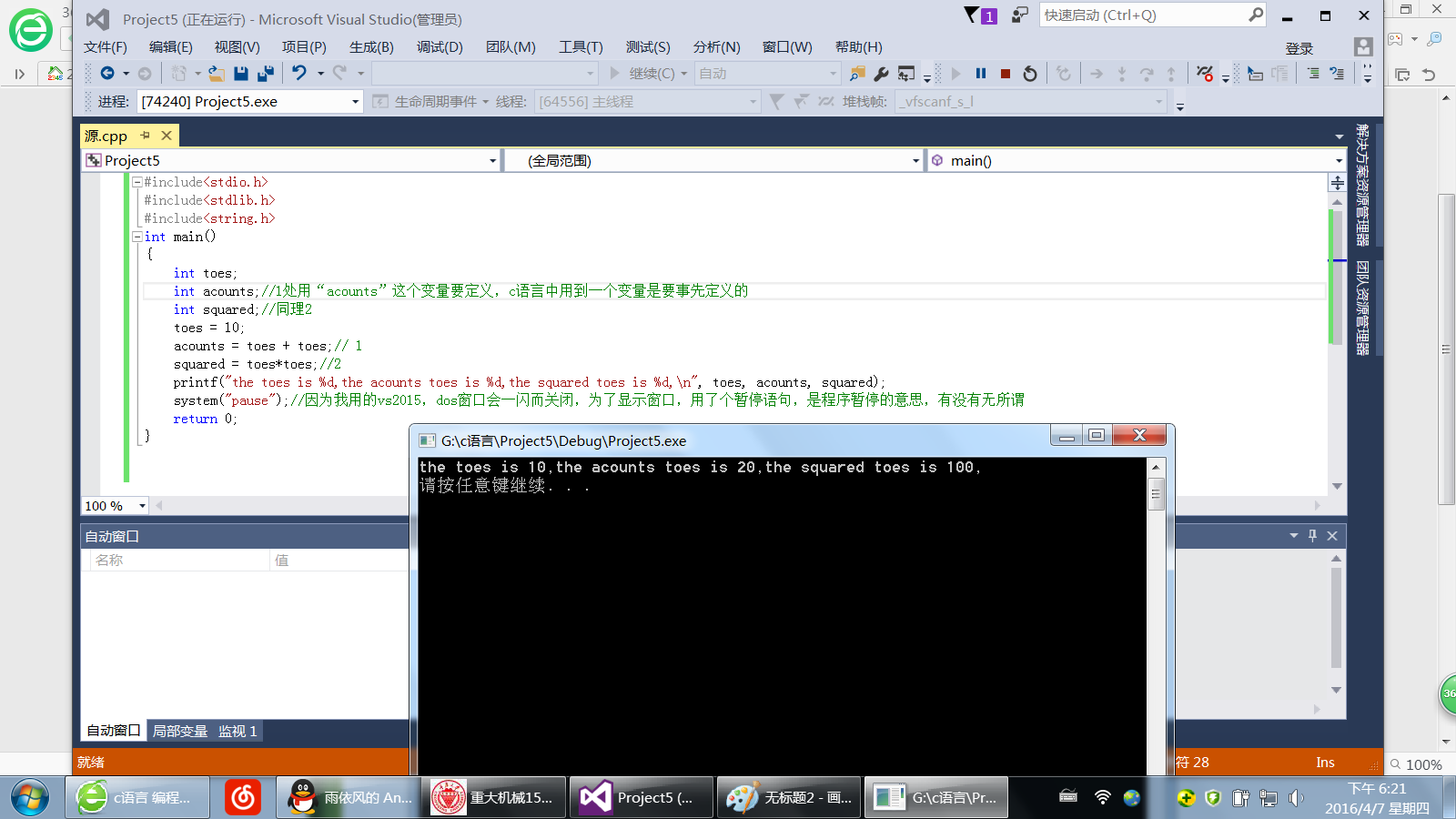Expand the 生命周期事件 dropdown
This screenshot has height=819, width=1456.
coord(486,102)
